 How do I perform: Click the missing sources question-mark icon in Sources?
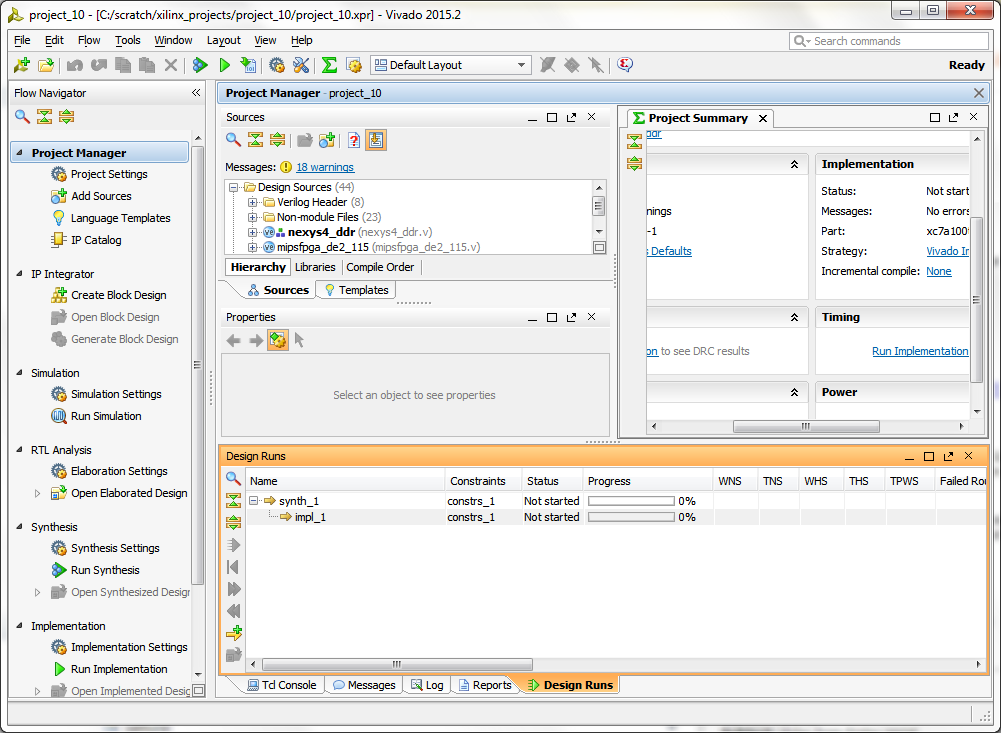coord(354,140)
